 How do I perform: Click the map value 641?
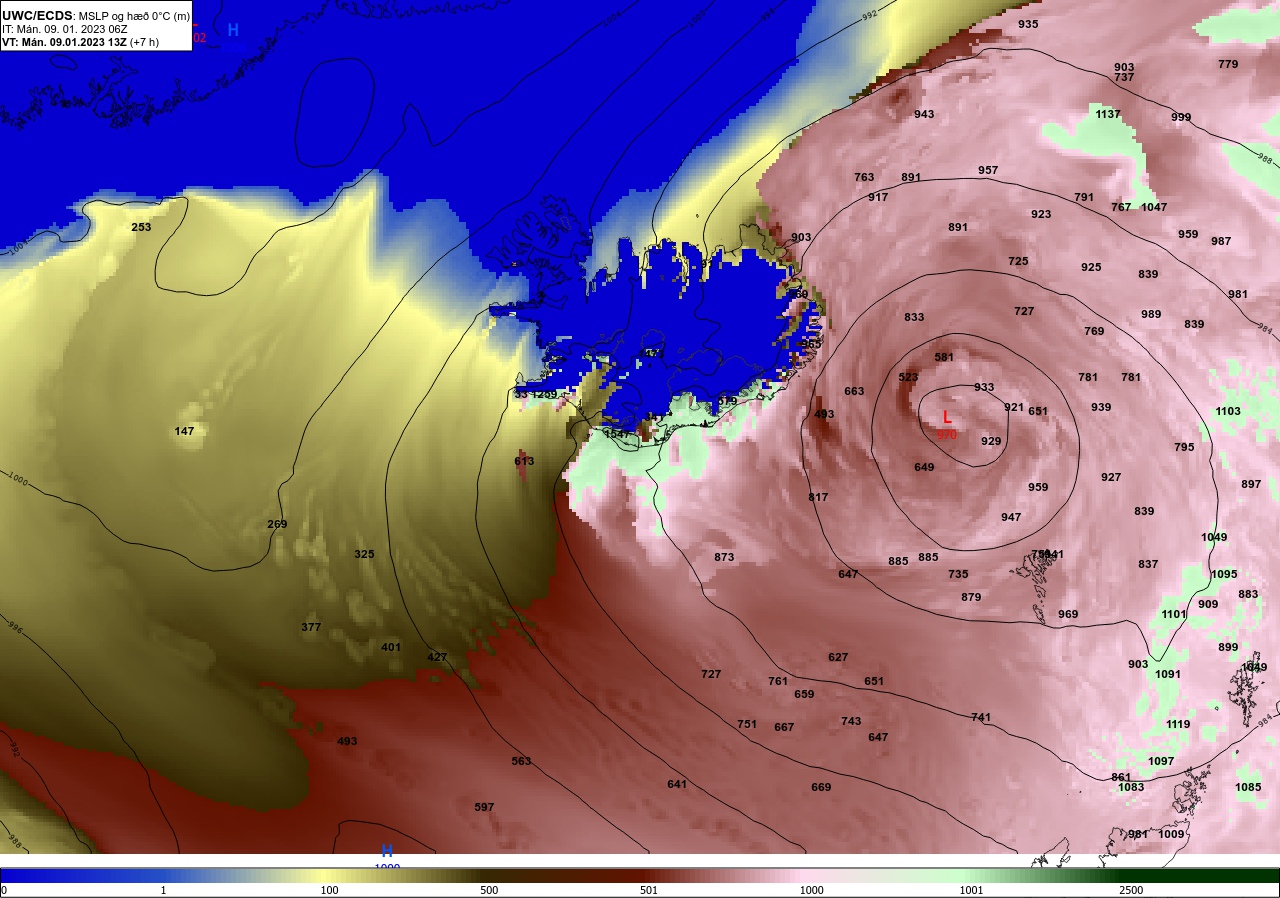tap(677, 784)
